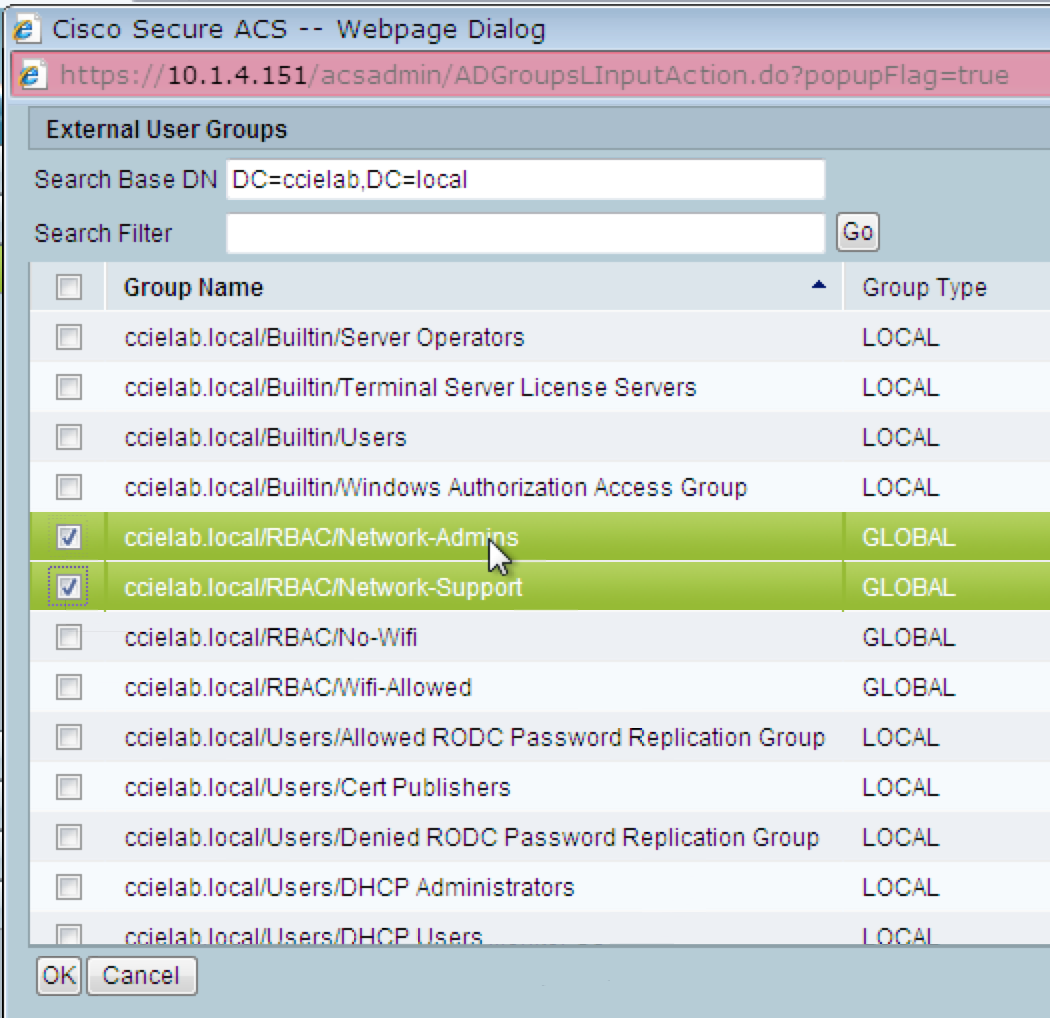Click OK to confirm selected groups

coord(58,976)
